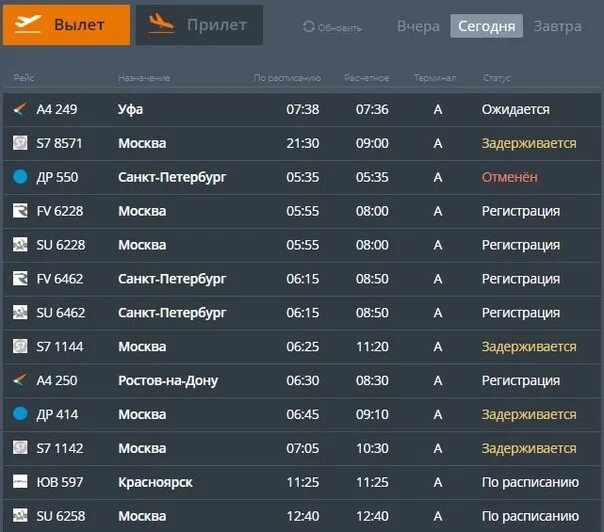This screenshot has height=532, width=604.
Task: Sort by the Статус column header
Action: tap(496, 78)
